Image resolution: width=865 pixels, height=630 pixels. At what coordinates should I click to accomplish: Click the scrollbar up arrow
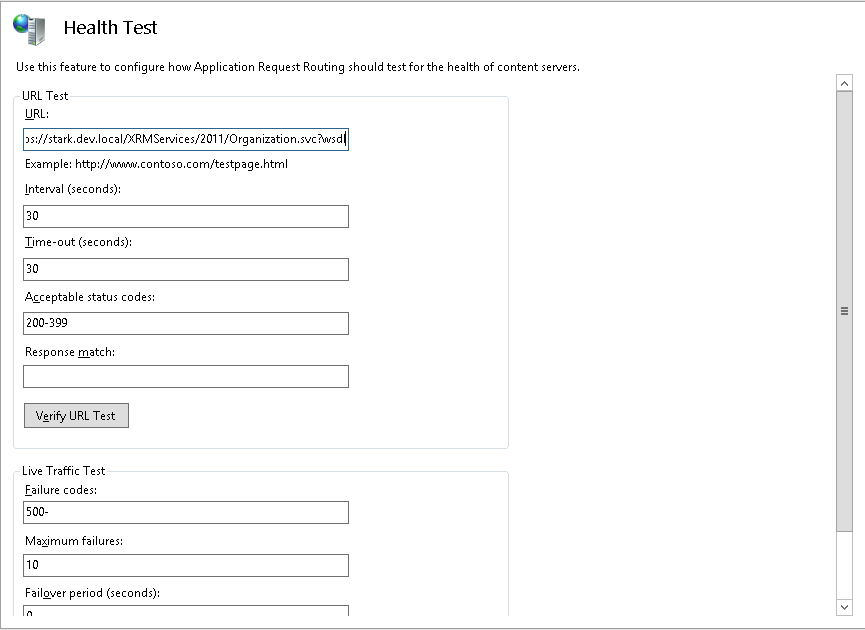pos(844,83)
